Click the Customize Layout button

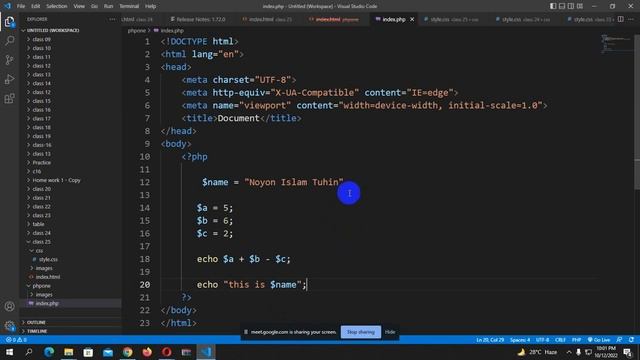580,6
